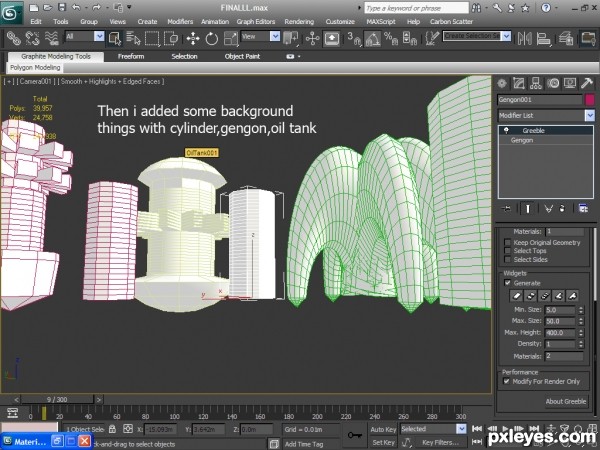
Task: Expand Create Selection Set dropdown
Action: (x=507, y=36)
